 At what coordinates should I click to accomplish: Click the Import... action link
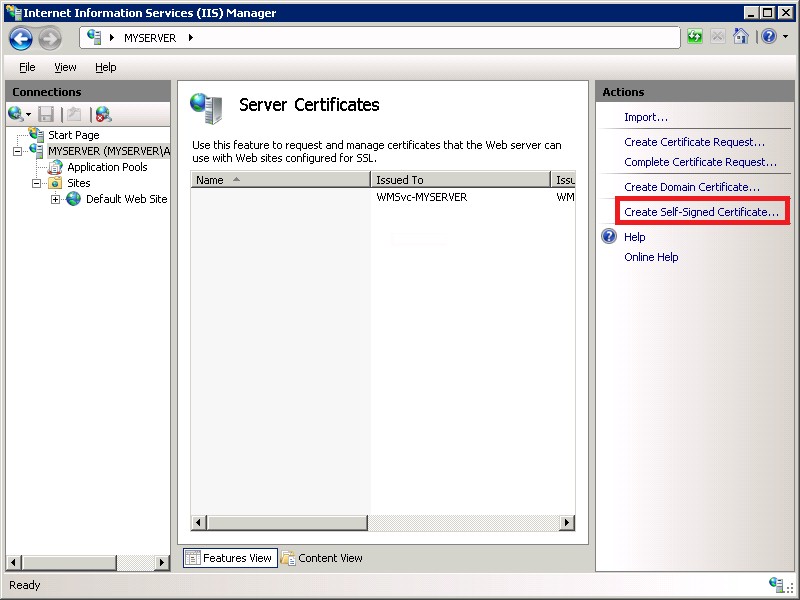tap(645, 117)
